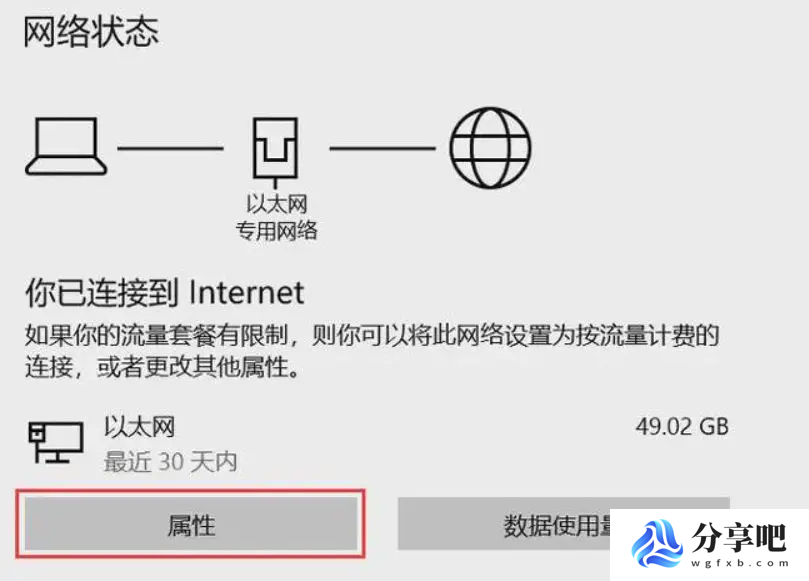Click the laptop computer icon
Viewport: 809px width, 581px height.
66,147
